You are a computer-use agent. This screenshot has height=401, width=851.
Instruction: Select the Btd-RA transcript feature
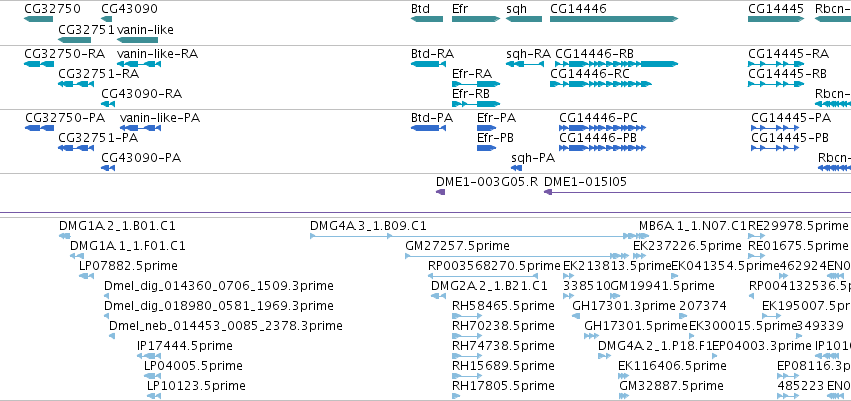[428, 64]
